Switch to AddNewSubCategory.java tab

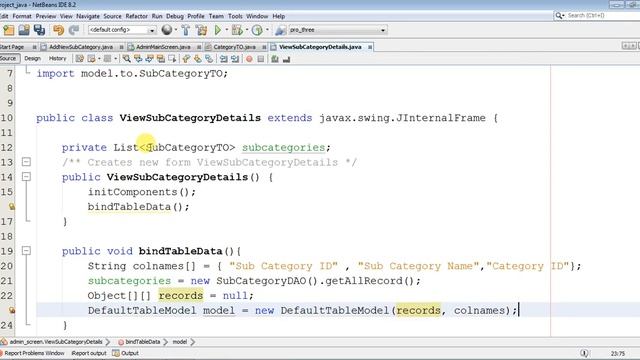pyautogui.click(x=81, y=47)
